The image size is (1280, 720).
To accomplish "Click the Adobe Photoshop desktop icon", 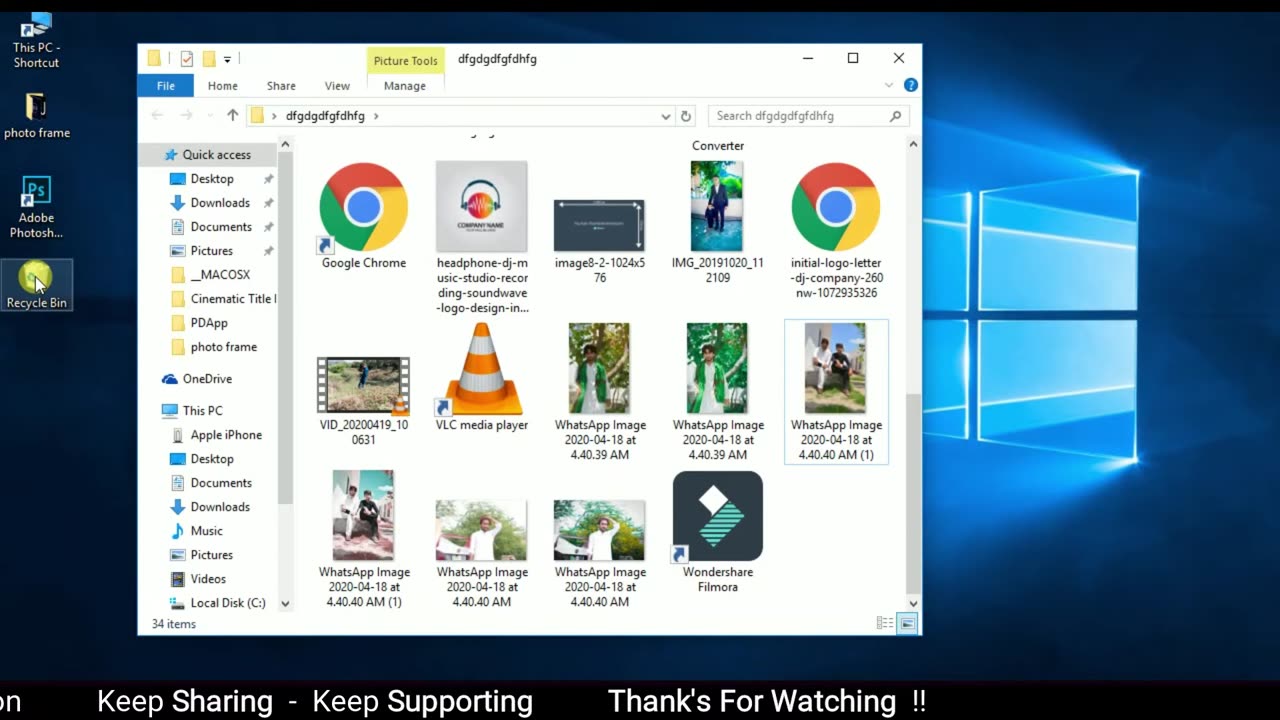I will (x=36, y=208).
